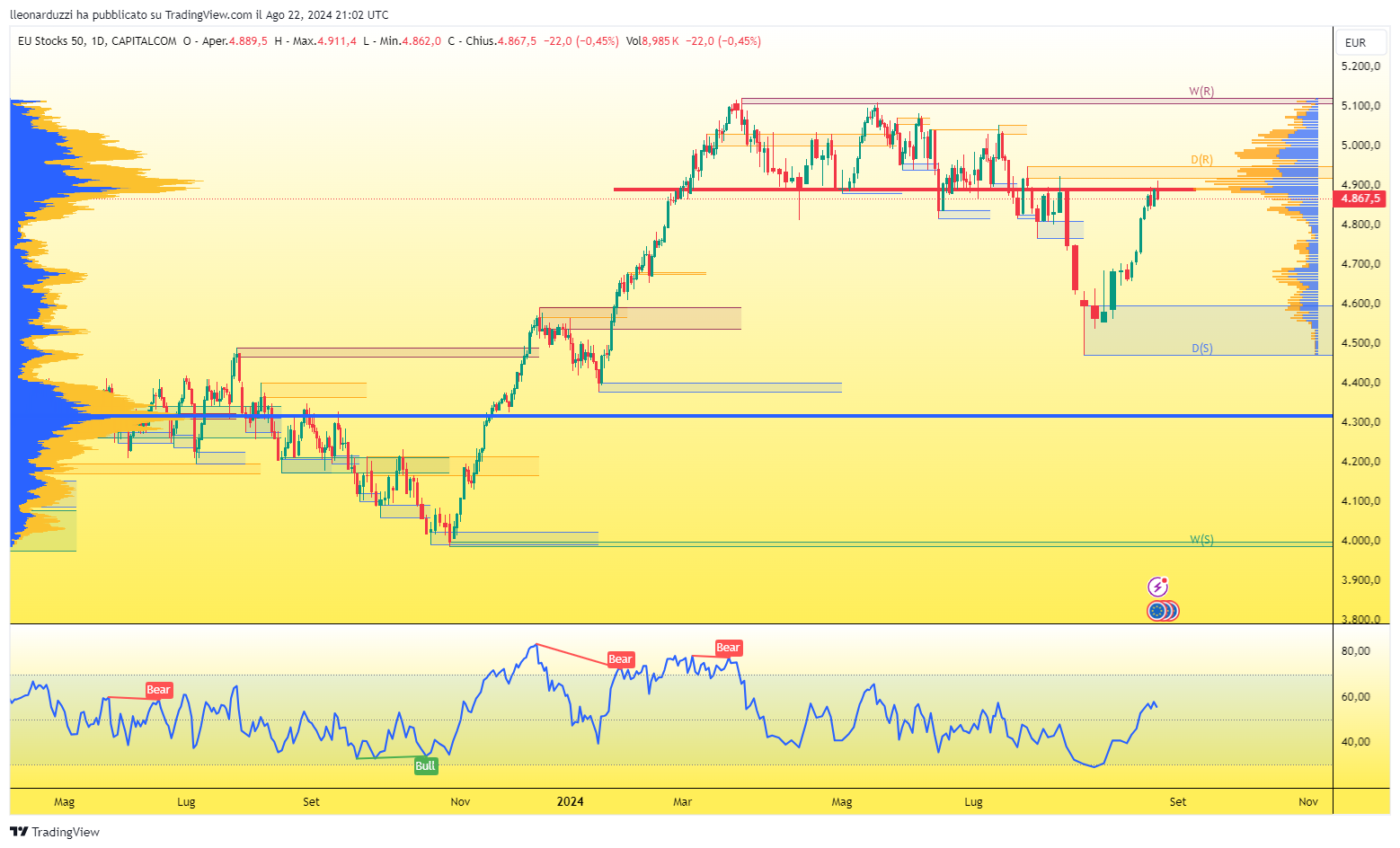Click the D(R) daily resistance label
Viewport: 1400px width, 848px height.
tap(1201, 160)
